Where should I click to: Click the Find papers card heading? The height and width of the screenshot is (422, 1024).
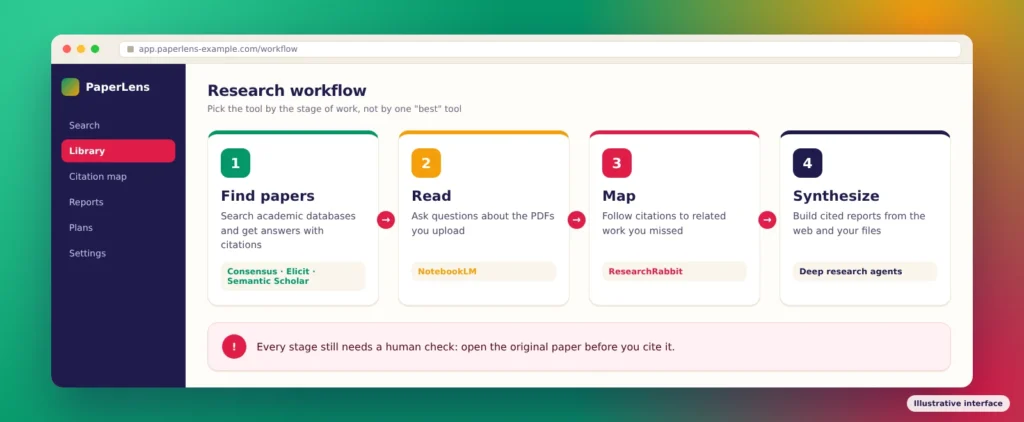(268, 196)
